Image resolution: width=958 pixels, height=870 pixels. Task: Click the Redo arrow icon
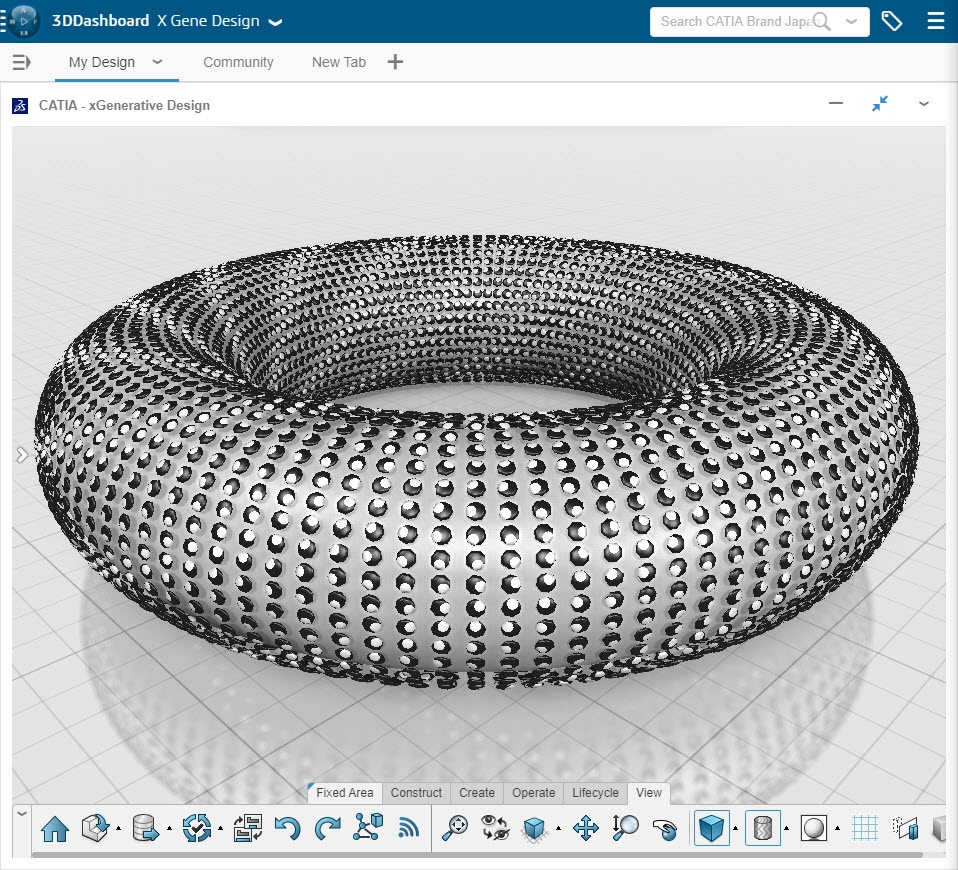coord(328,828)
